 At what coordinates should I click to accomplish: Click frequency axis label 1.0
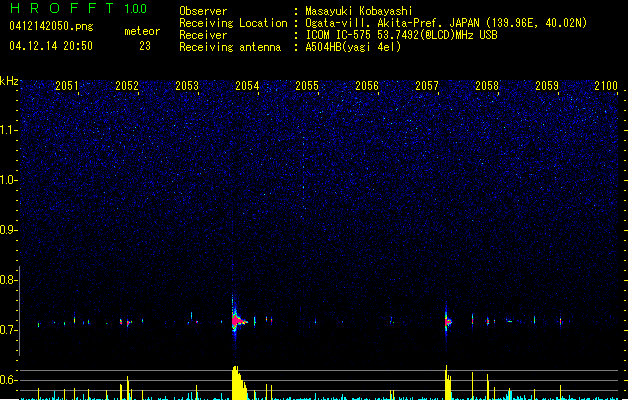pos(8,180)
